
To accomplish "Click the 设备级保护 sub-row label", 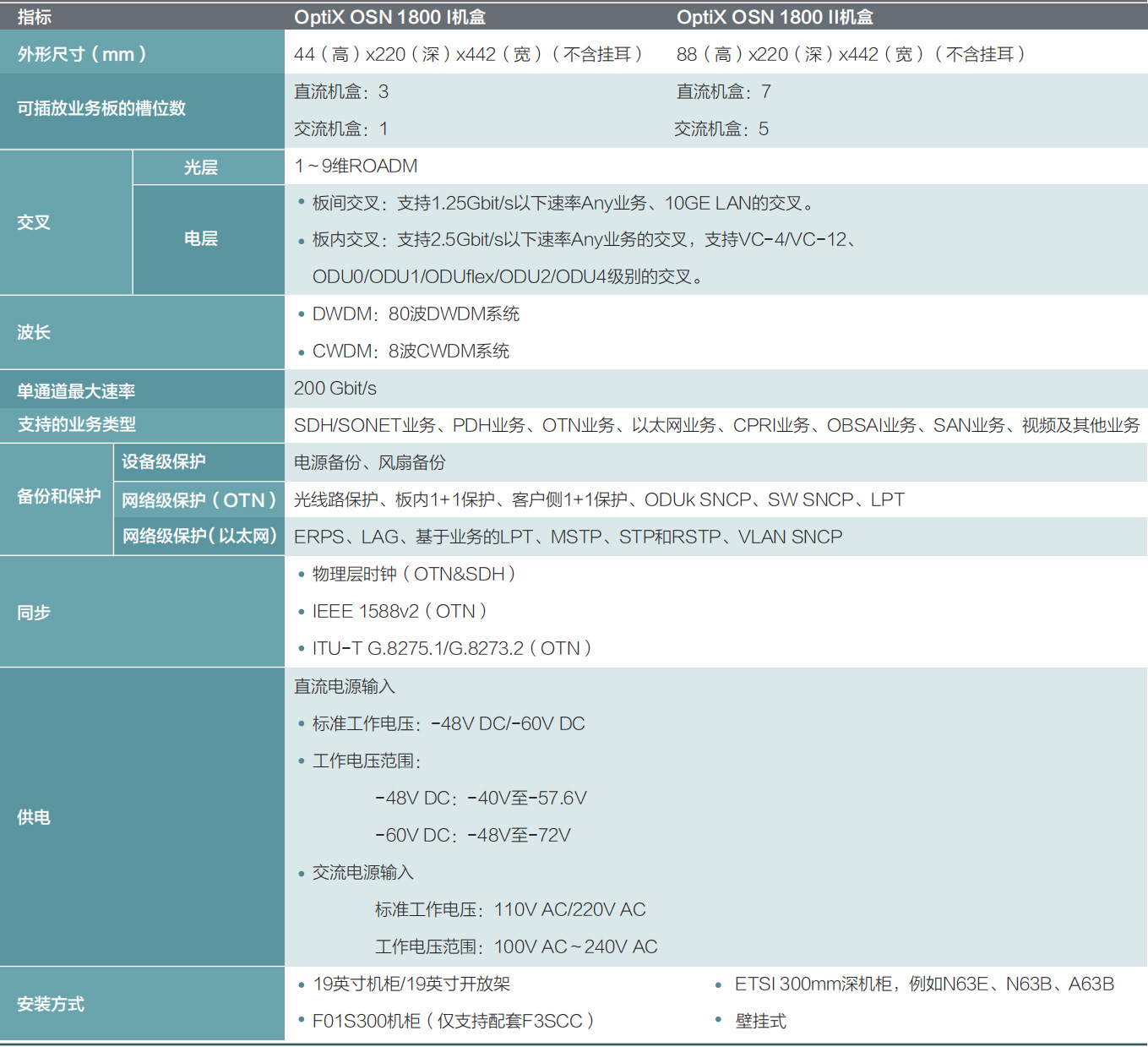I will click(x=164, y=461).
